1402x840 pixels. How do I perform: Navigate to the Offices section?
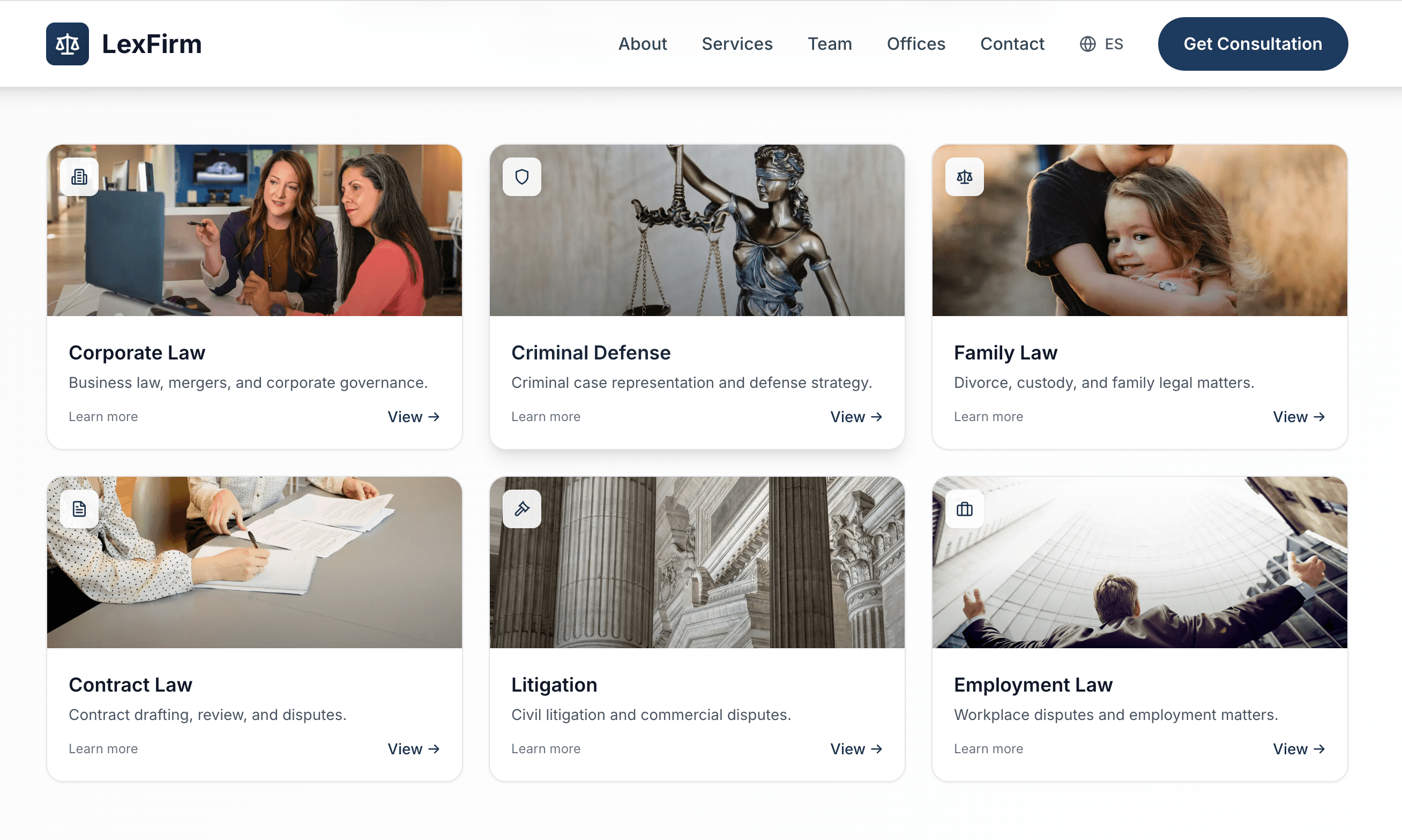tap(915, 43)
